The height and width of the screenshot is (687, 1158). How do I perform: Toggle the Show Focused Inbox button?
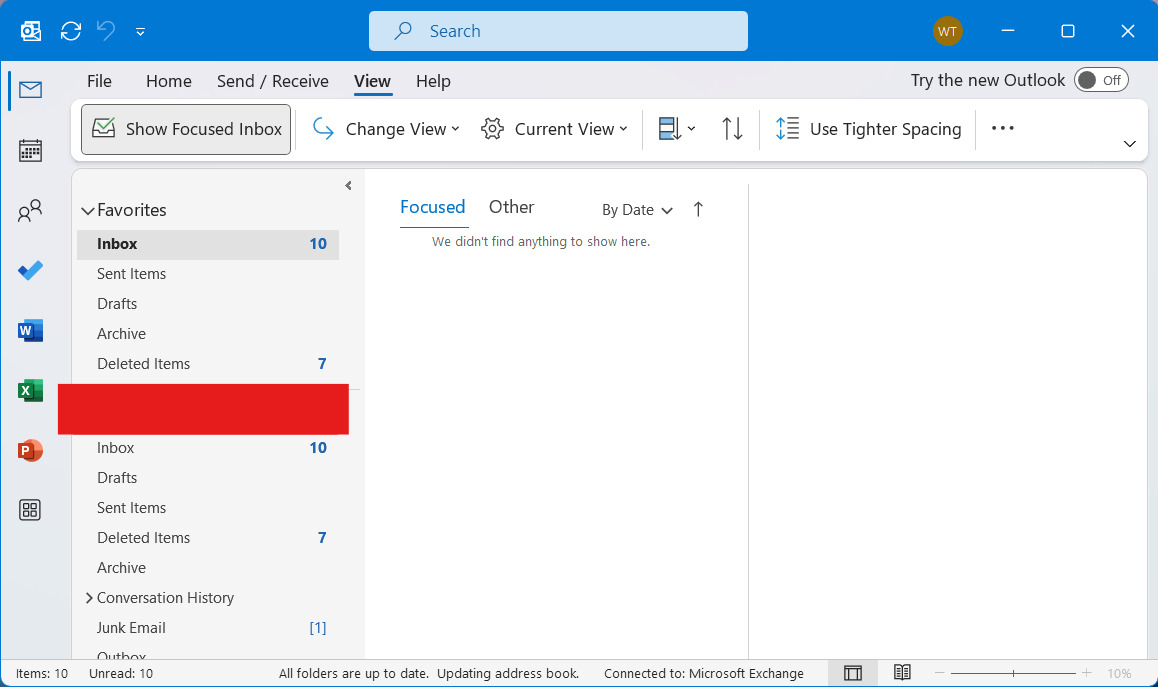(x=186, y=129)
